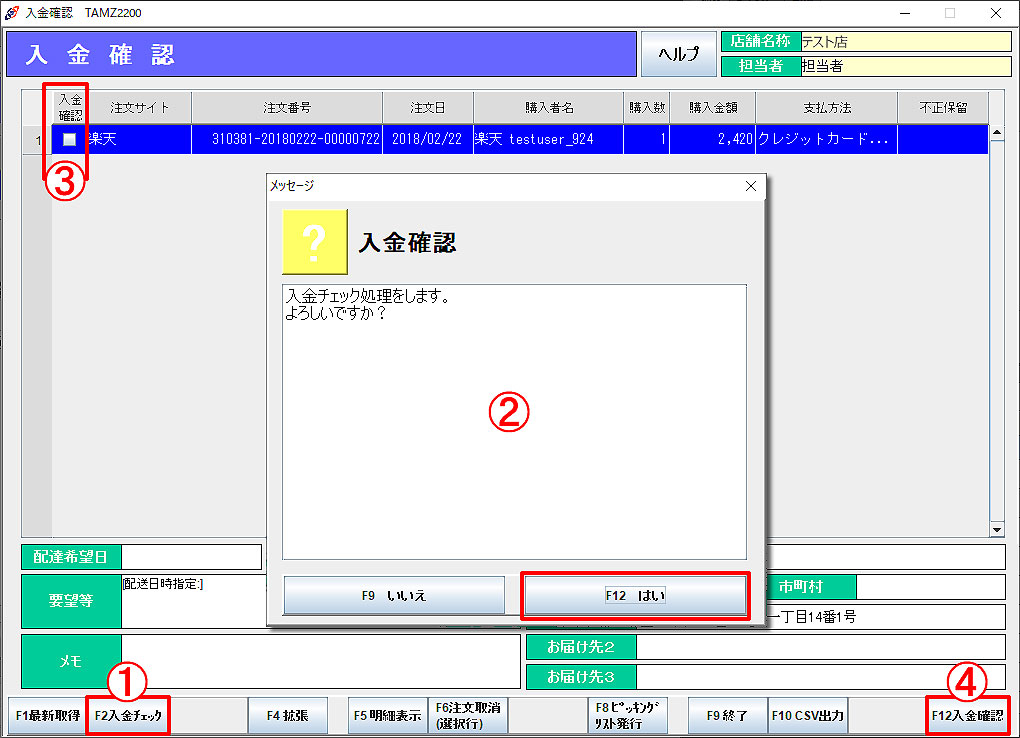Viewport: 1020px width, 738px height.
Task: Click the 担当者 value field
Action: click(906, 66)
